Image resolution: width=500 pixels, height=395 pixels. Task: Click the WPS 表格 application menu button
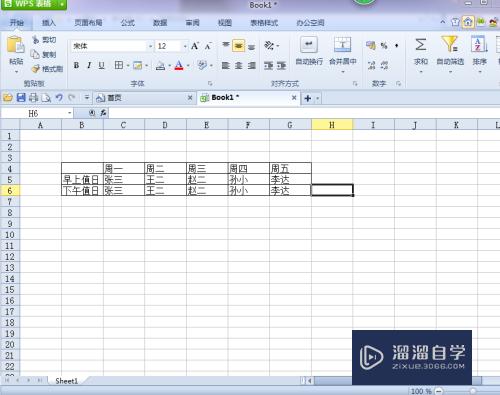(x=33, y=4)
